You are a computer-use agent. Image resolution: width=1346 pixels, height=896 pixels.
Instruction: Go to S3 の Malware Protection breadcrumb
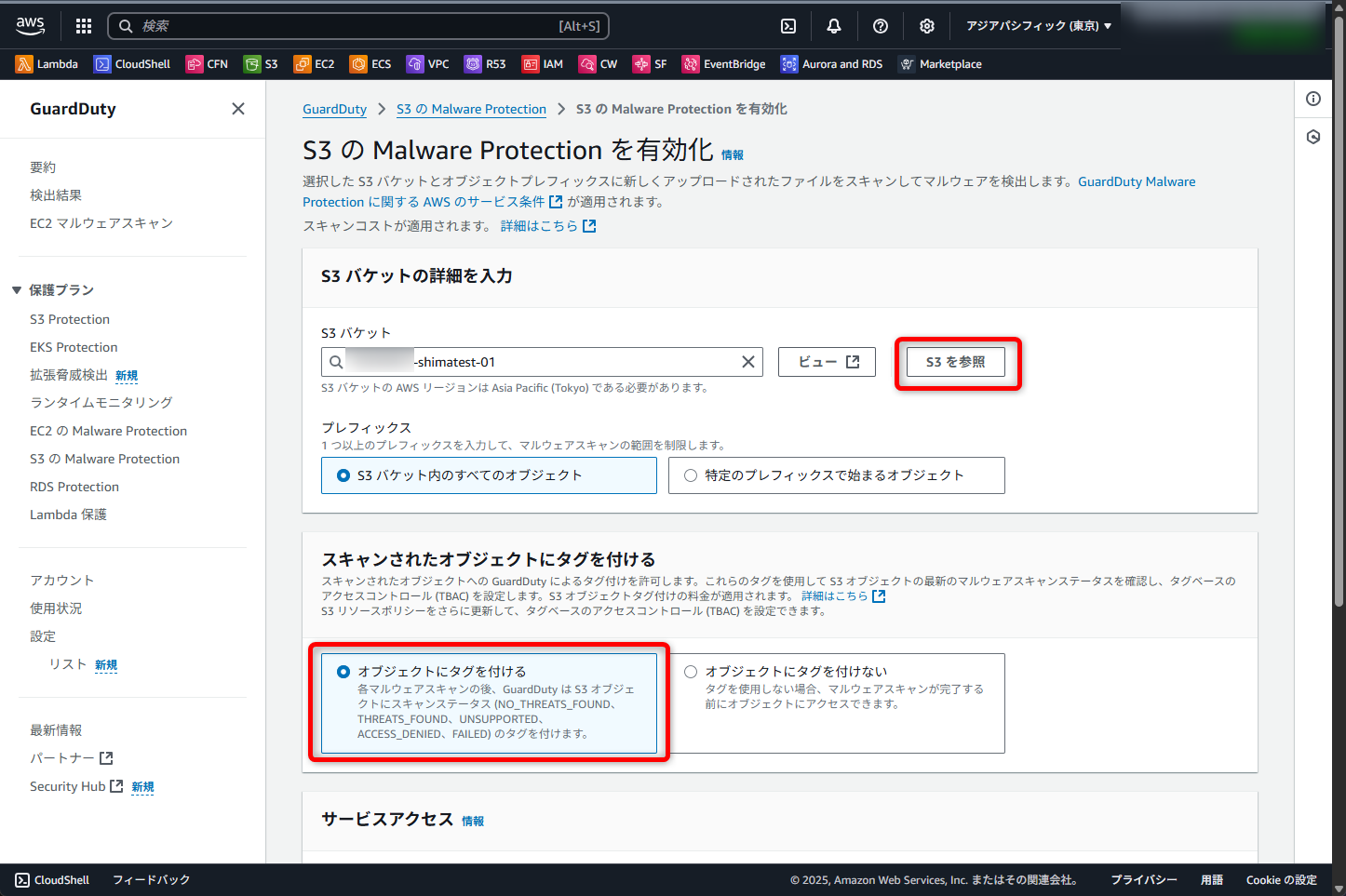[x=471, y=109]
